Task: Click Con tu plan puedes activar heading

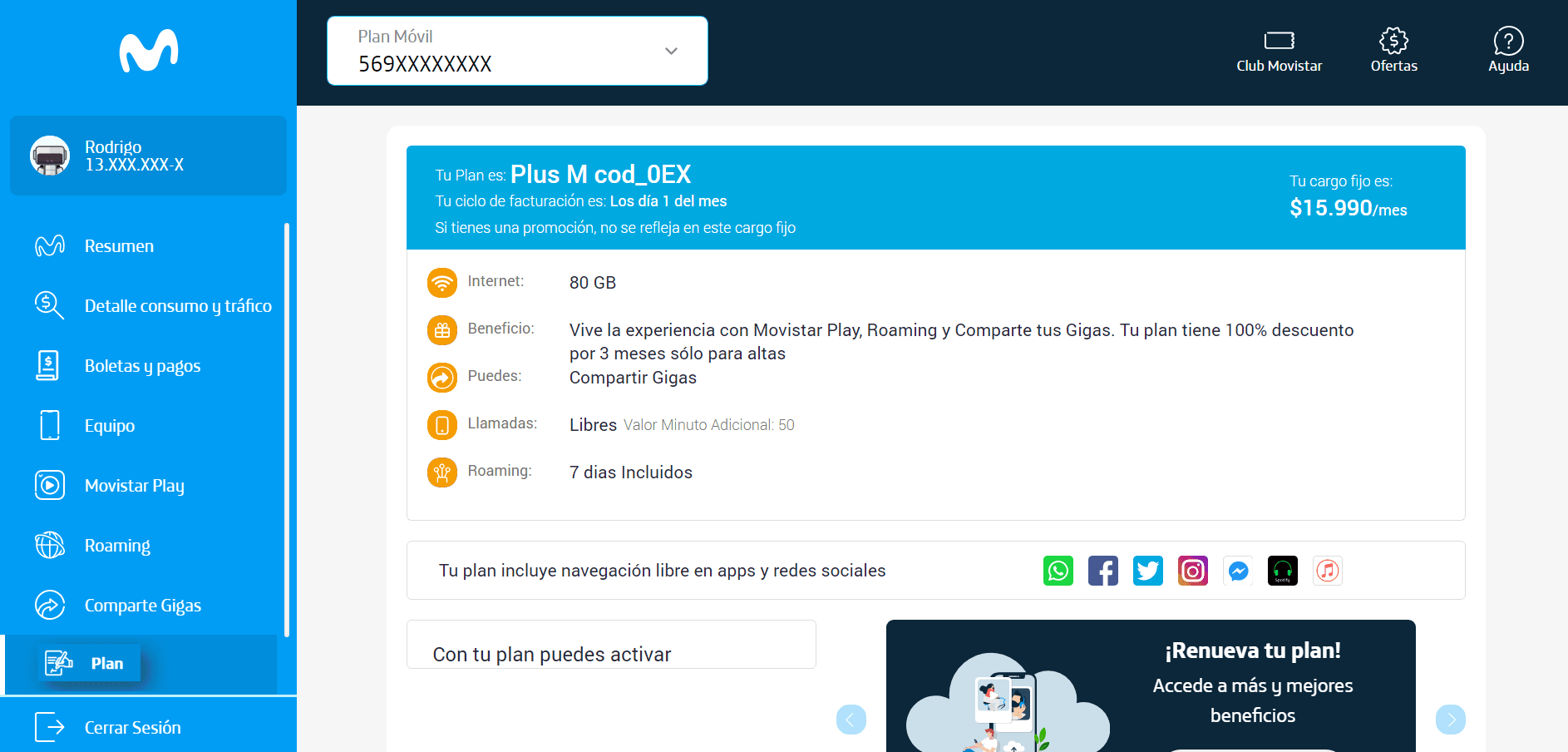Action: coord(552,655)
